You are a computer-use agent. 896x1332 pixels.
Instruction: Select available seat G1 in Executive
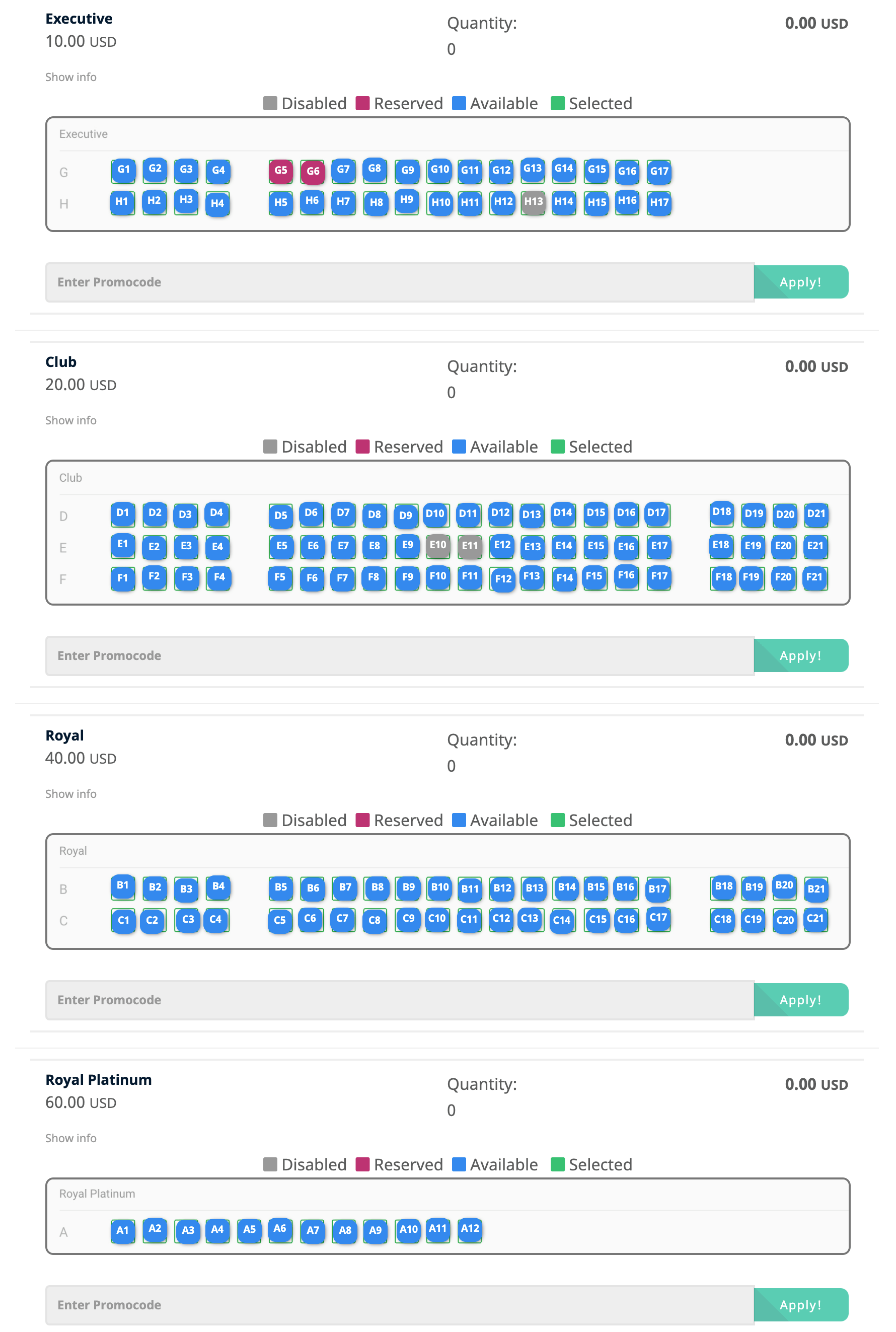pyautogui.click(x=123, y=170)
